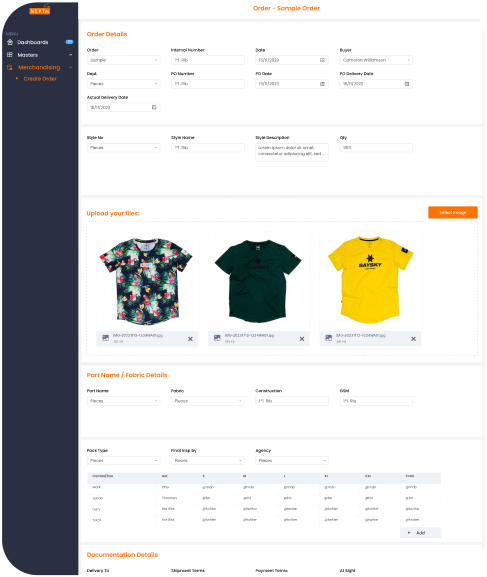Open Create Order in sidebar

pos(40,79)
